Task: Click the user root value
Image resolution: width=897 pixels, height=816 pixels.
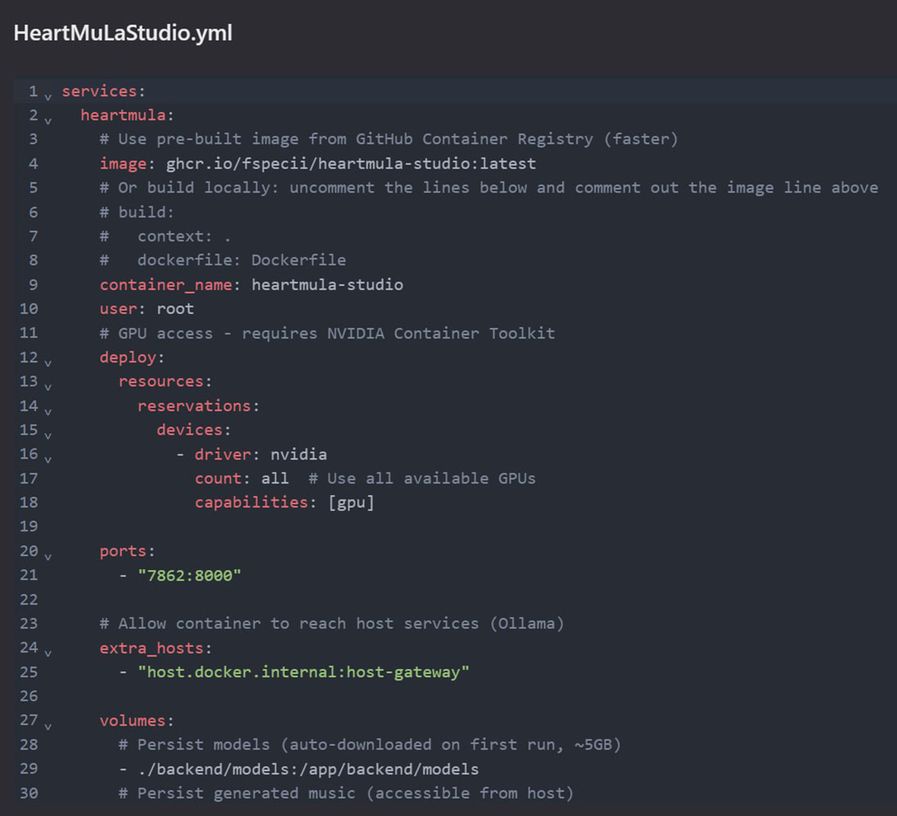Action: click(x=175, y=308)
